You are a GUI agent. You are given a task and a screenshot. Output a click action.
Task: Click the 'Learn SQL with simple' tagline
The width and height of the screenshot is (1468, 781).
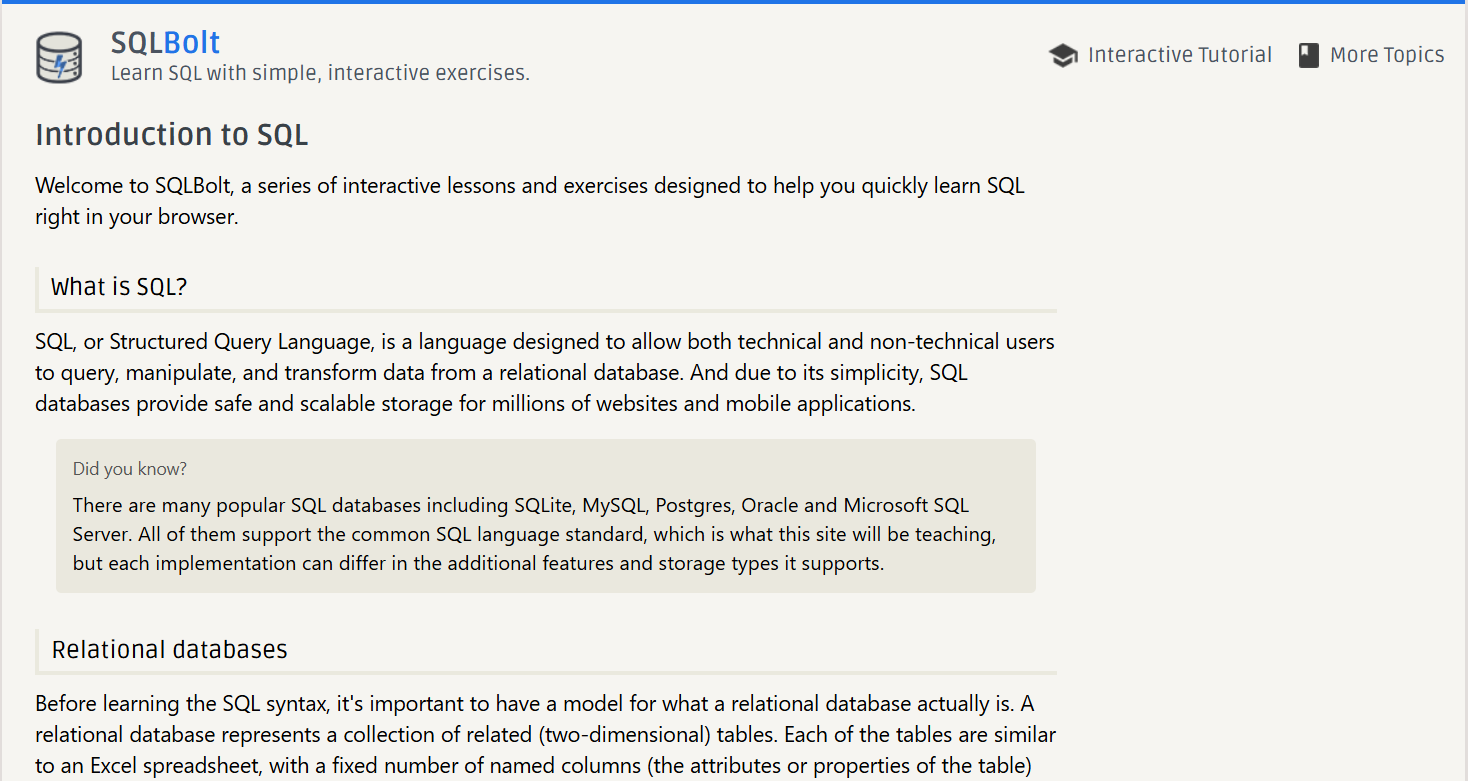point(320,73)
